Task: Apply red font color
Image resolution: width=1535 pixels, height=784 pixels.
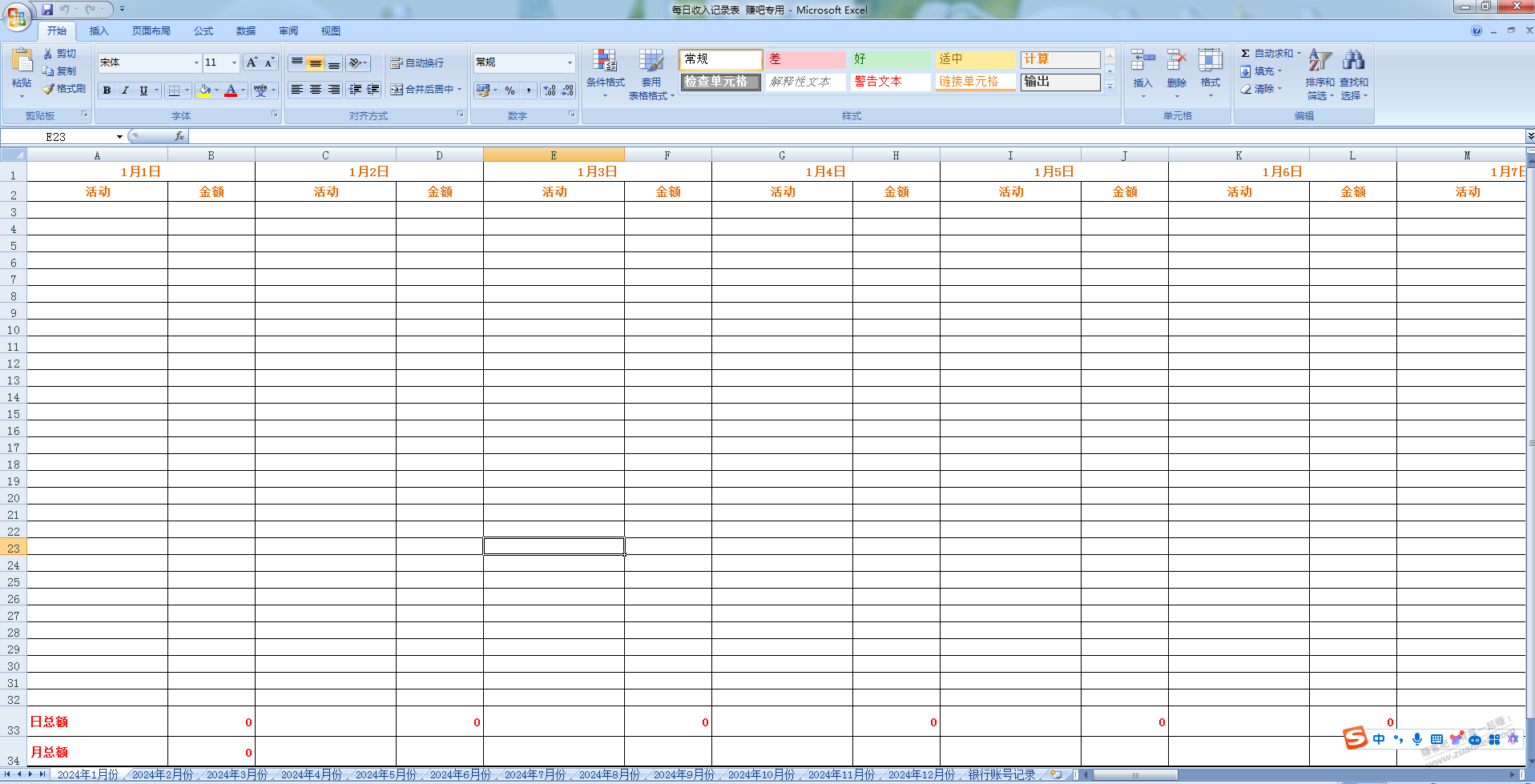Action: (231, 90)
